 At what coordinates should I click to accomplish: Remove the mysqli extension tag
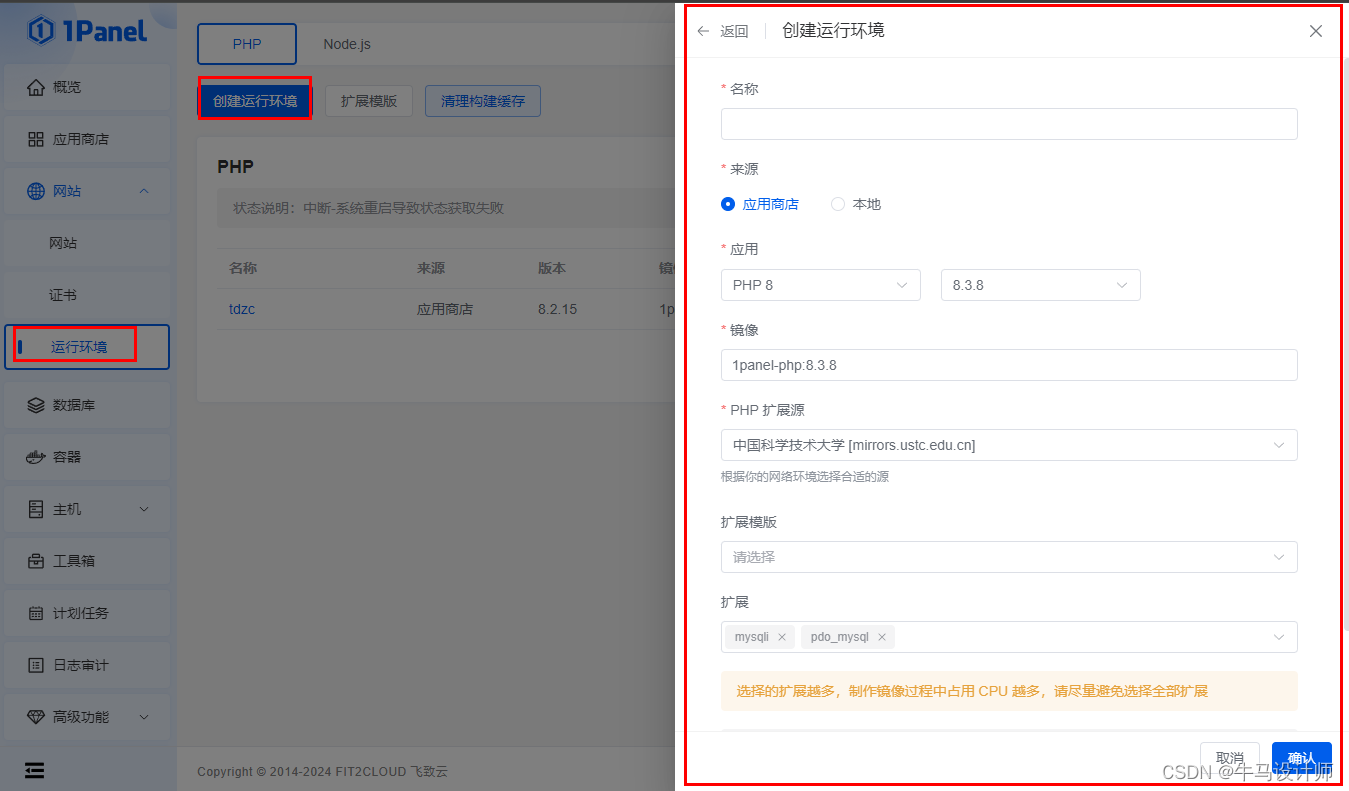pyautogui.click(x=782, y=637)
